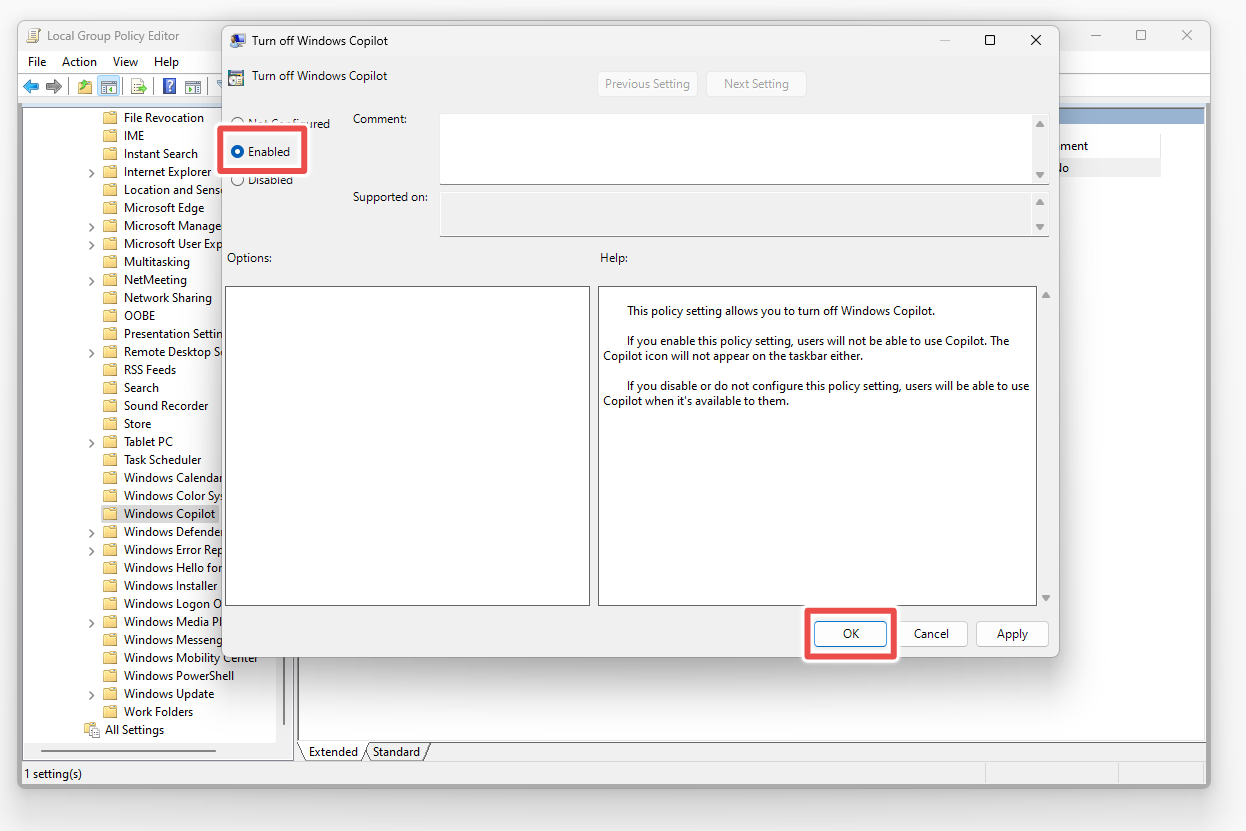Click the folder icon next to Multitasking

point(110,262)
